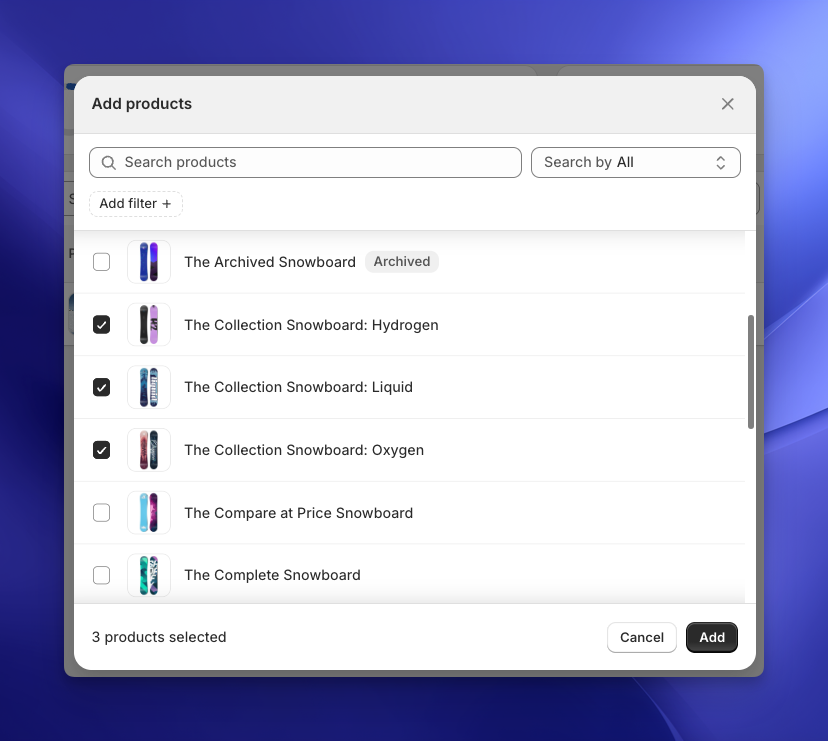Click the product list vertical scrollbar
The width and height of the screenshot is (828, 741).
[751, 372]
